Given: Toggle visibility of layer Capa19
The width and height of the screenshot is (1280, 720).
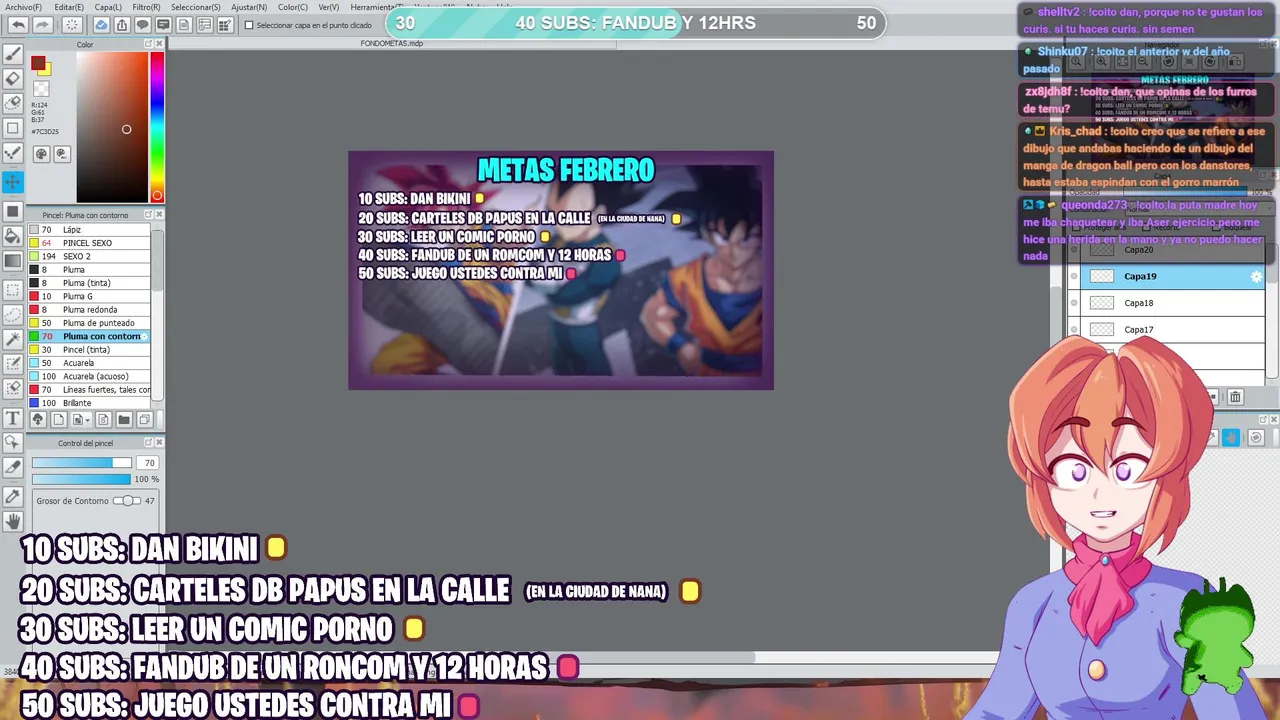Looking at the screenshot, I should [1074, 276].
